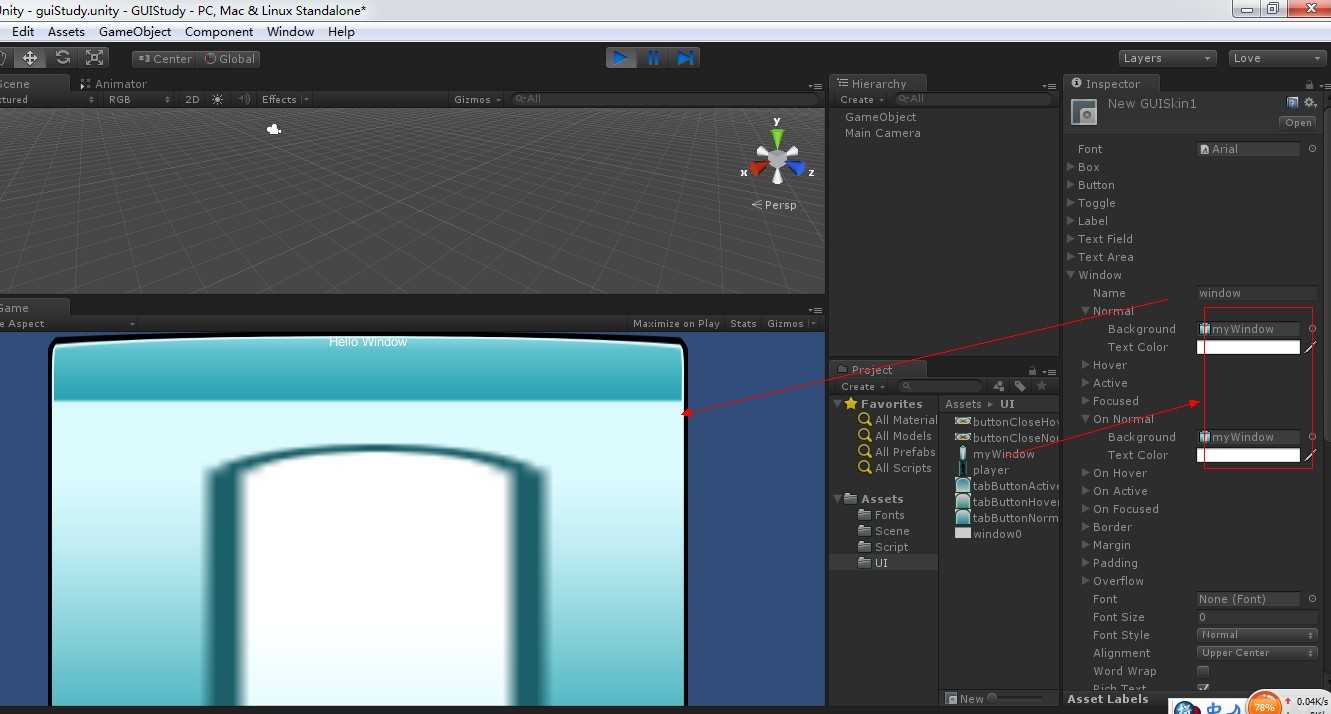Toggle scene lighting sun icon
Screen dimensions: 1331x714
tap(218, 99)
